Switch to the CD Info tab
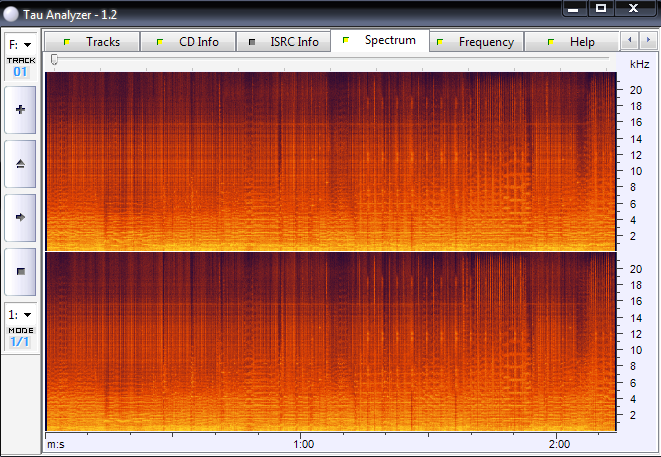661x457 pixels. coord(188,42)
